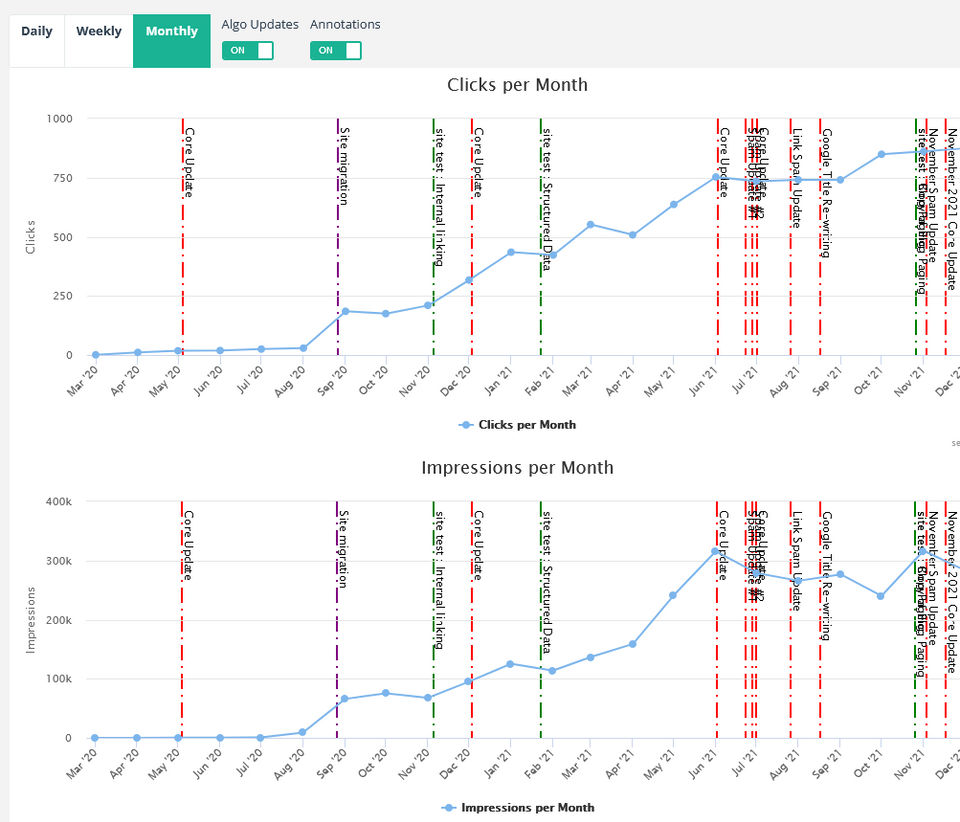960x822 pixels.
Task: Click Structured Data site test marker in Impressions chart
Action: click(x=541, y=619)
